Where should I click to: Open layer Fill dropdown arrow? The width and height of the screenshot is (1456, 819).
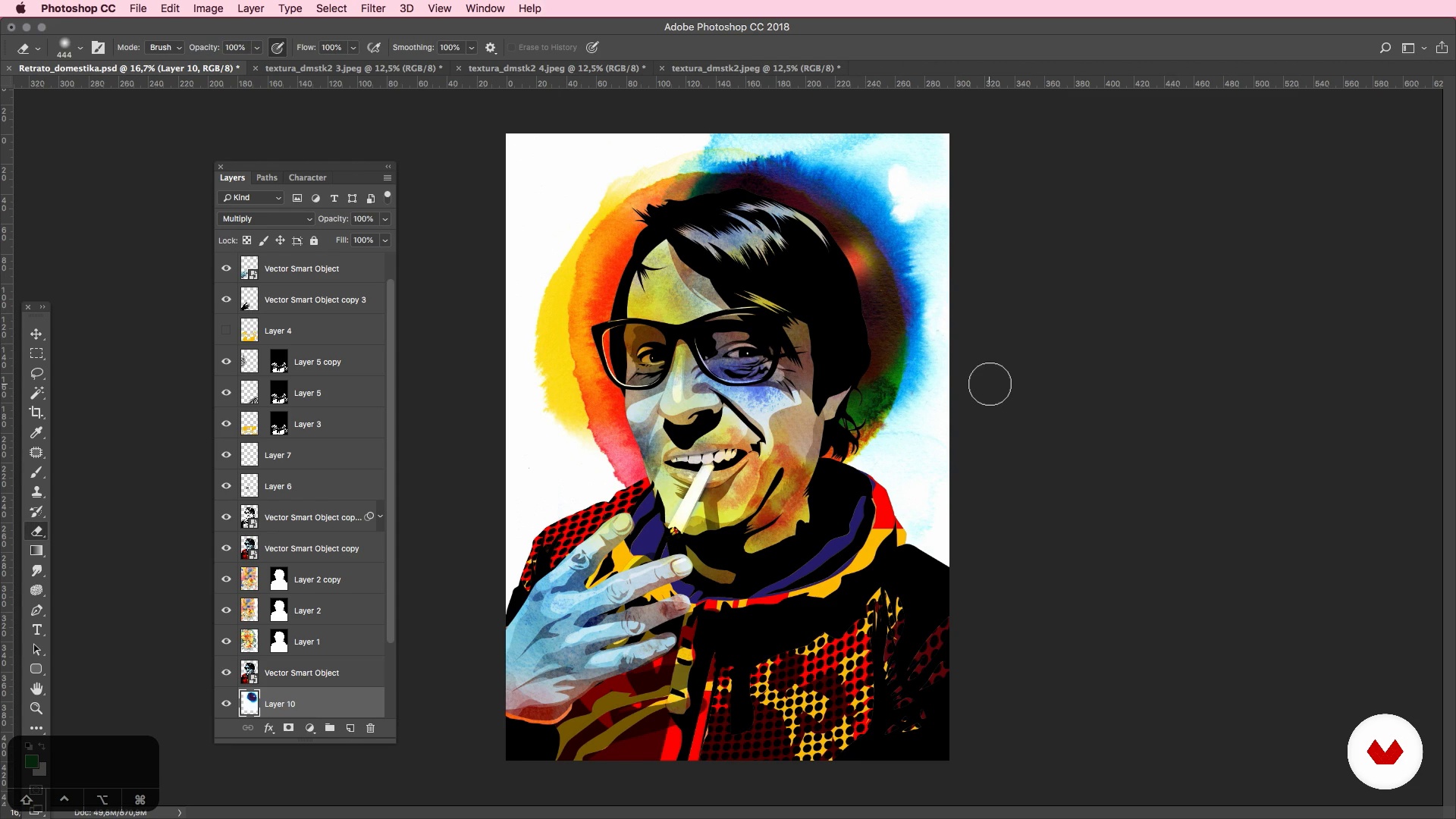pos(385,240)
